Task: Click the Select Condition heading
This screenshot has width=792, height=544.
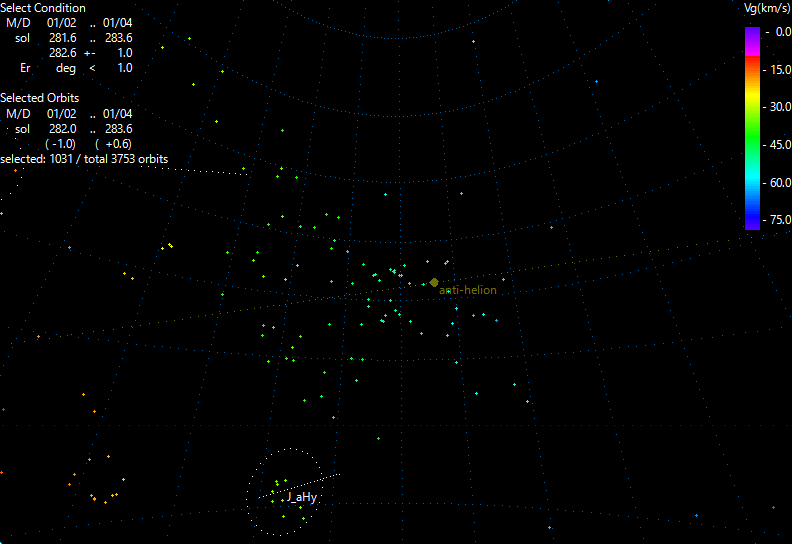Action: [43, 8]
